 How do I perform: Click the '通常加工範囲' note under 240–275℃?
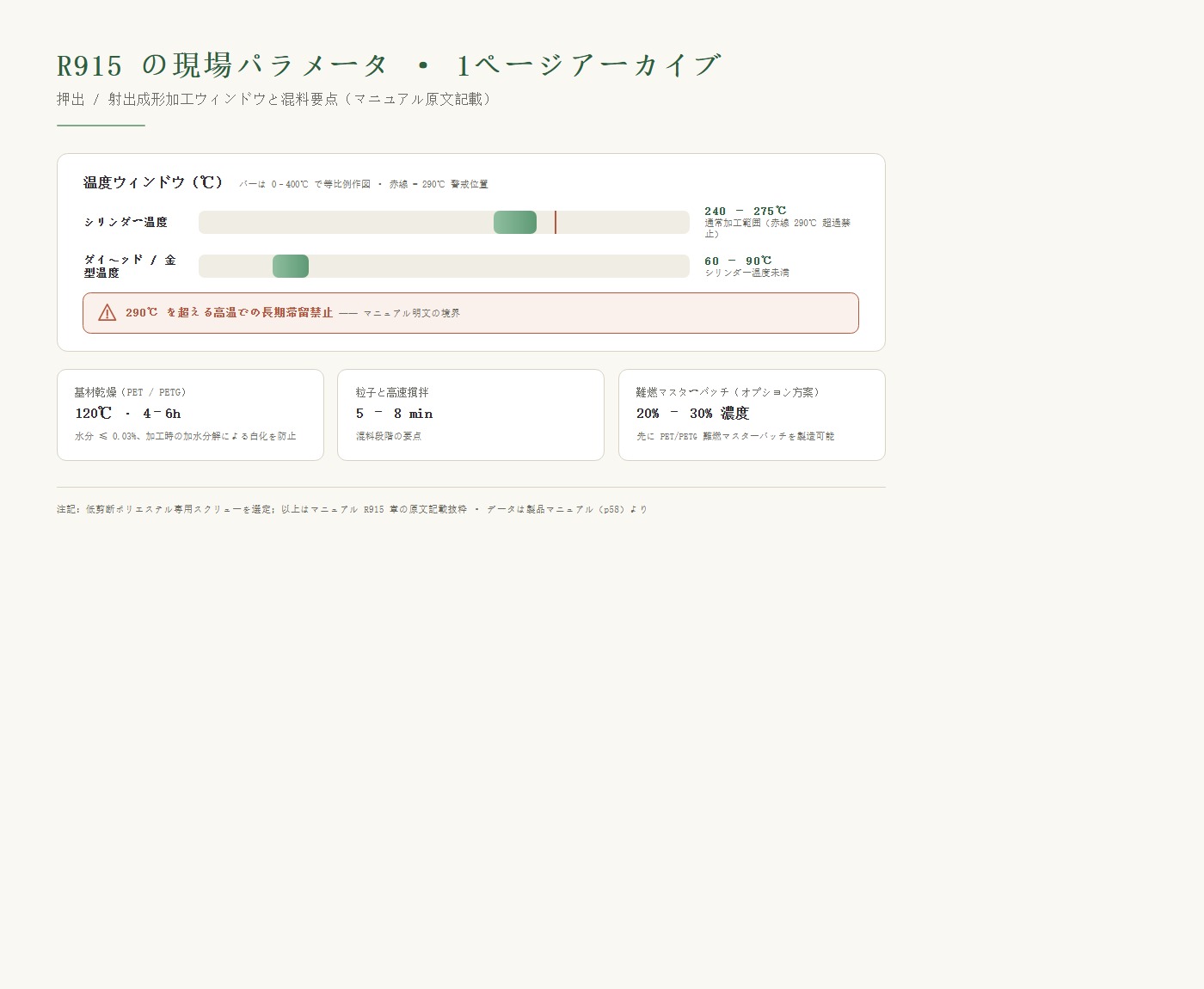777,228
